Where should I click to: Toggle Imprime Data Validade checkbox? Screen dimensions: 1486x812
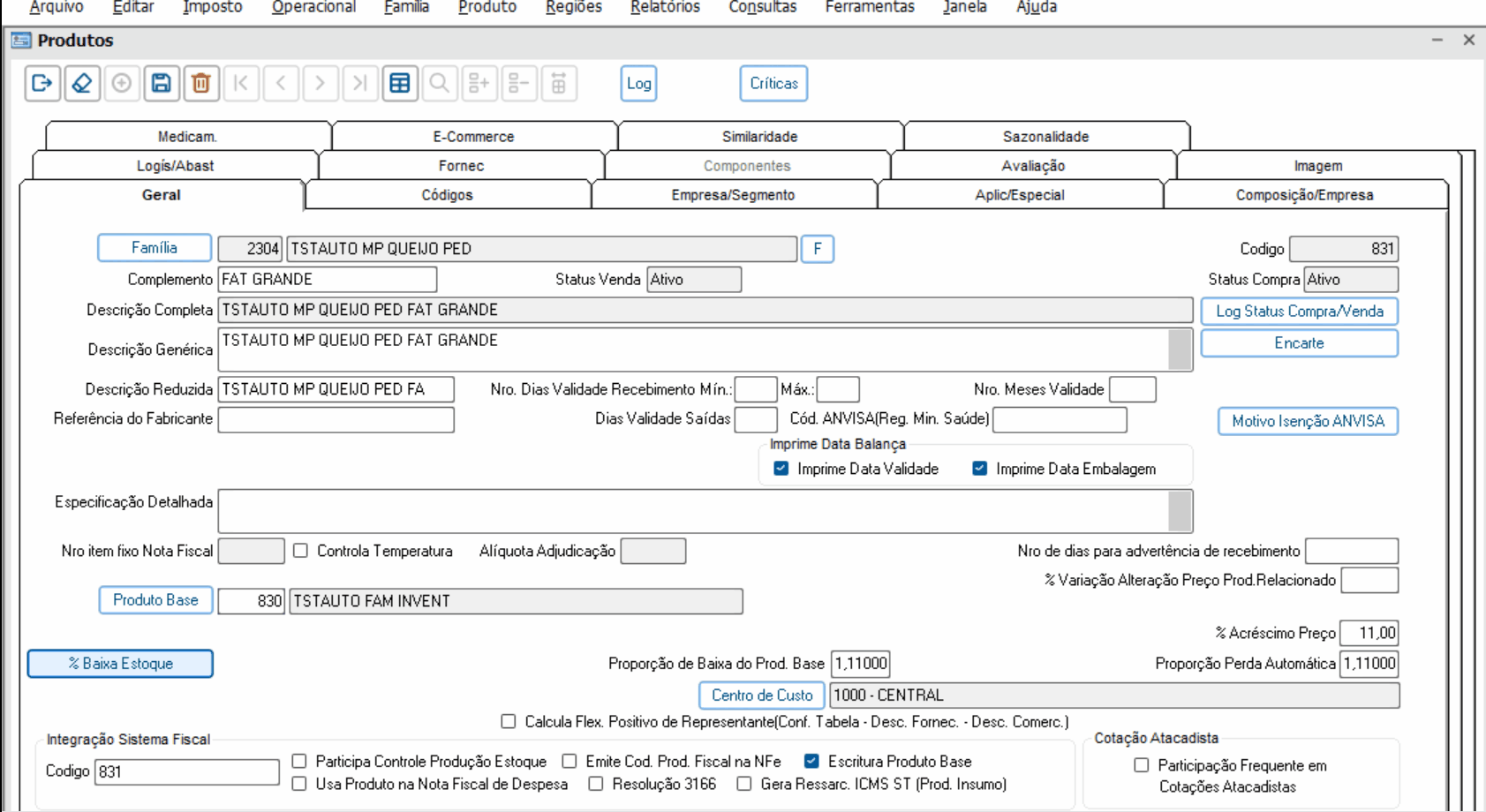coord(781,469)
